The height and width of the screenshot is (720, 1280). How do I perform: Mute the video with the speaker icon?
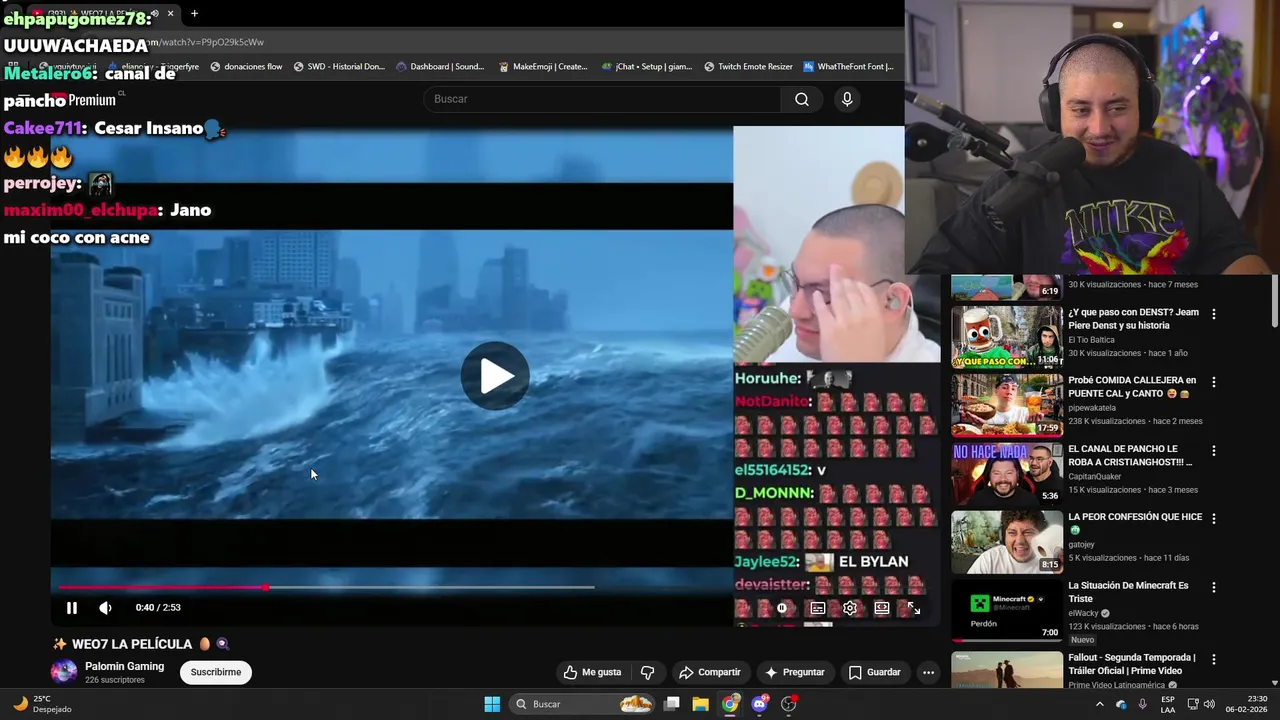pos(105,608)
